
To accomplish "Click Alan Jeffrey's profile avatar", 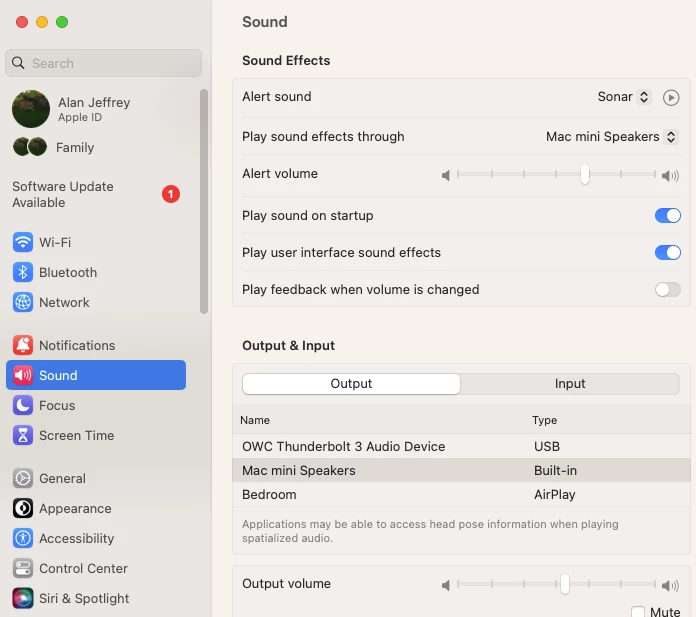I will (x=31, y=109).
